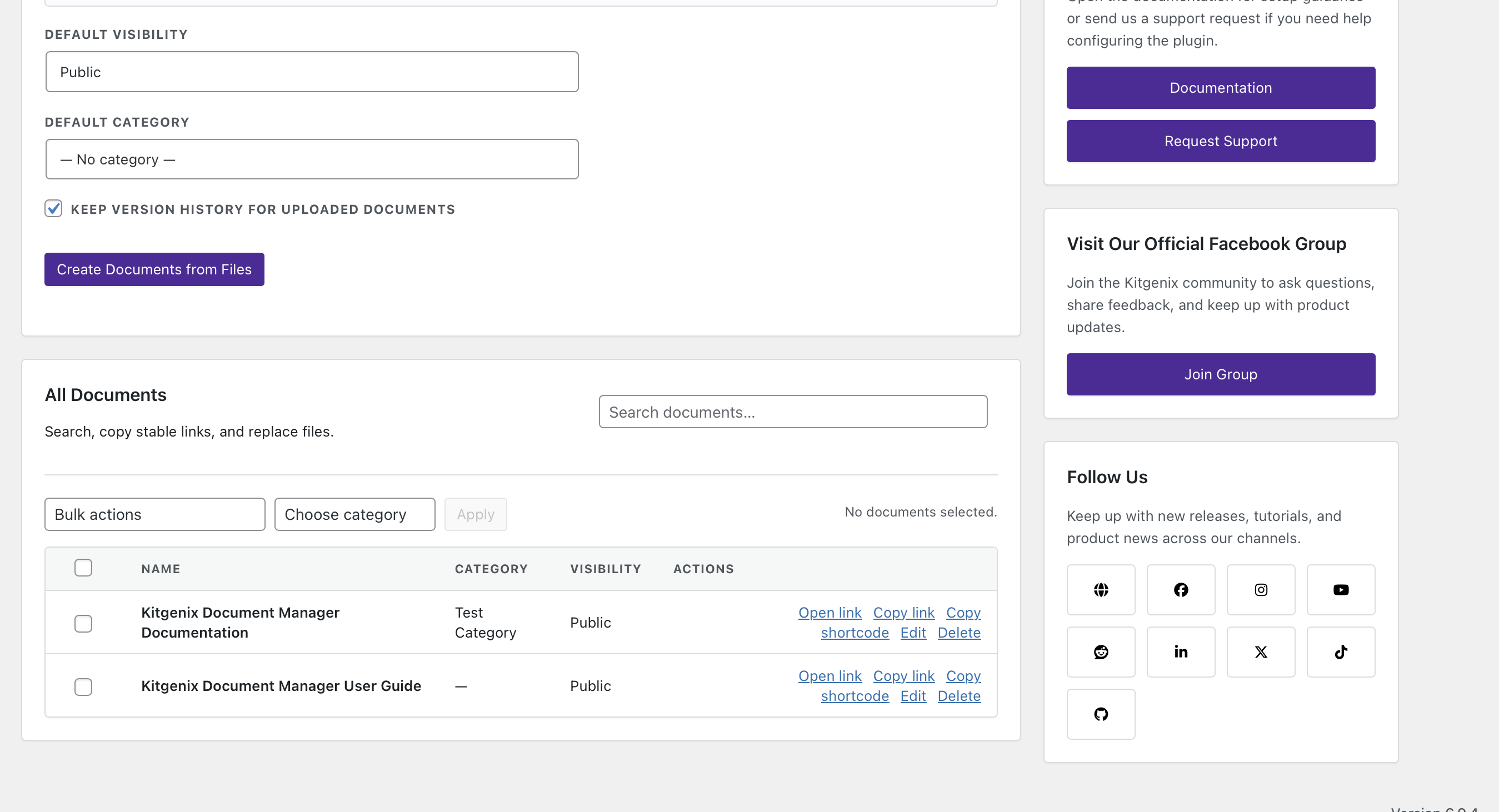The image size is (1499, 812).
Task: Click the Request Support button
Action: click(1221, 141)
